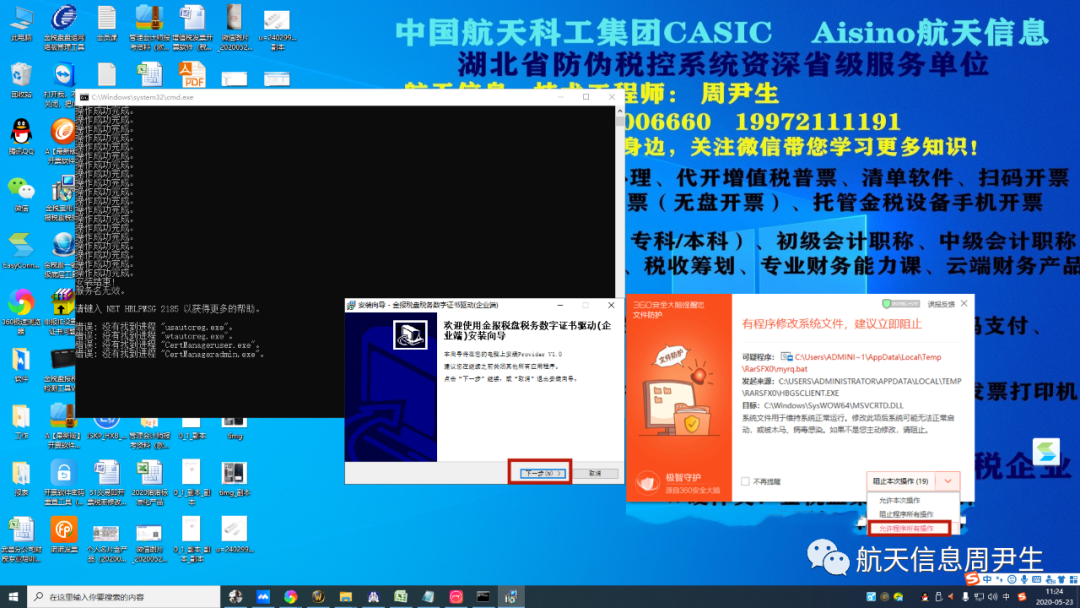The height and width of the screenshot is (608, 1080).
Task: Close the 360 security popup
Action: point(964,303)
